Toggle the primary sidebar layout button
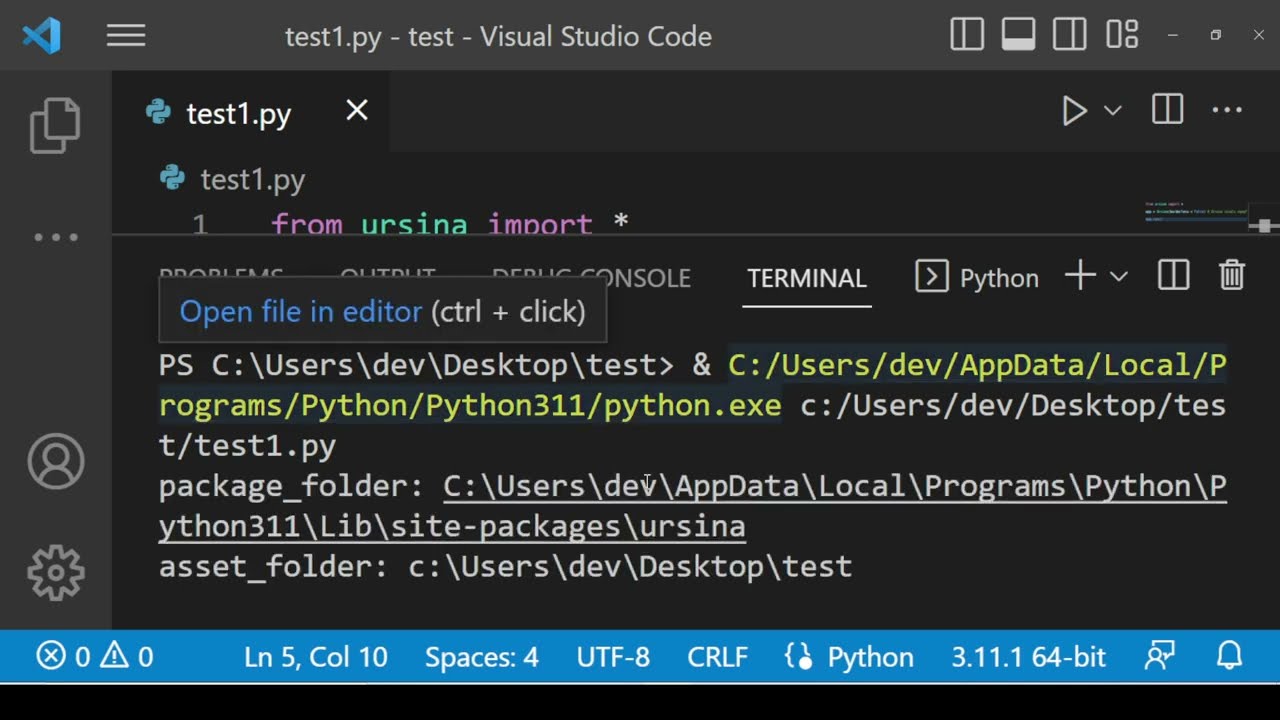Image resolution: width=1280 pixels, height=720 pixels. tap(967, 36)
